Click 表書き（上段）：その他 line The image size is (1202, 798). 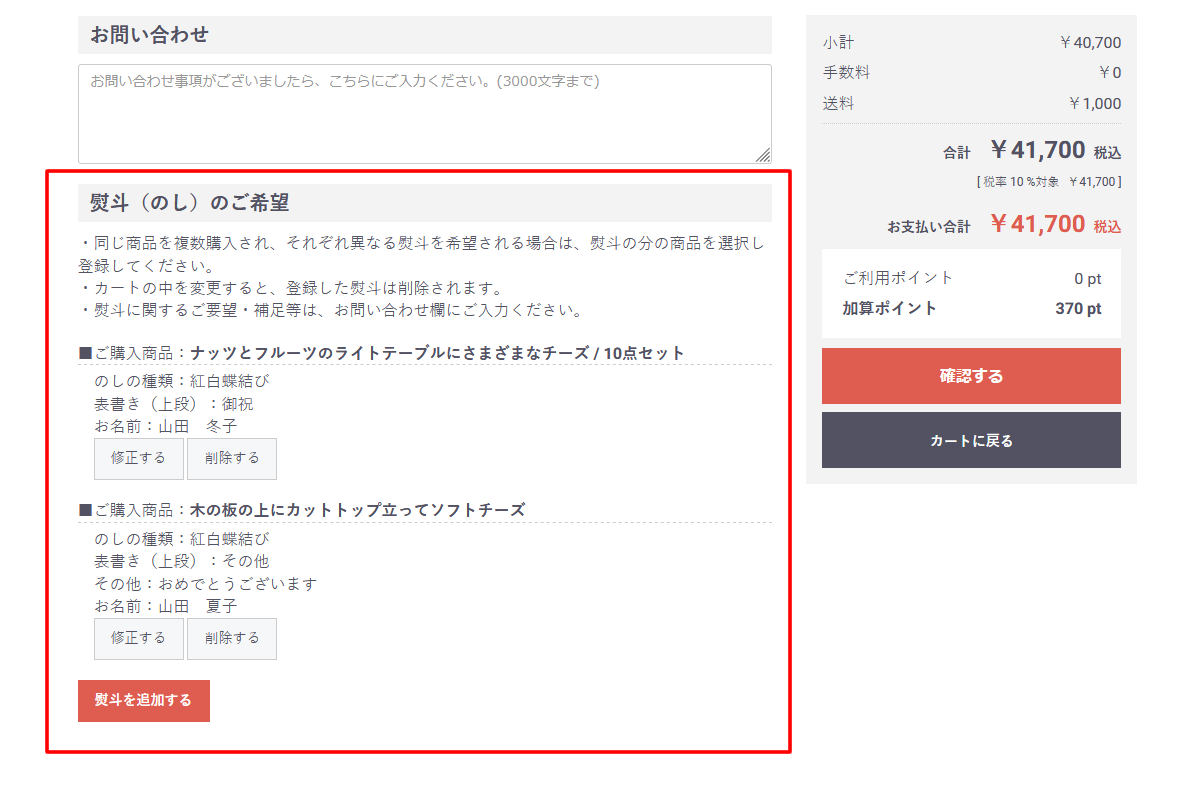pyautogui.click(x=182, y=561)
